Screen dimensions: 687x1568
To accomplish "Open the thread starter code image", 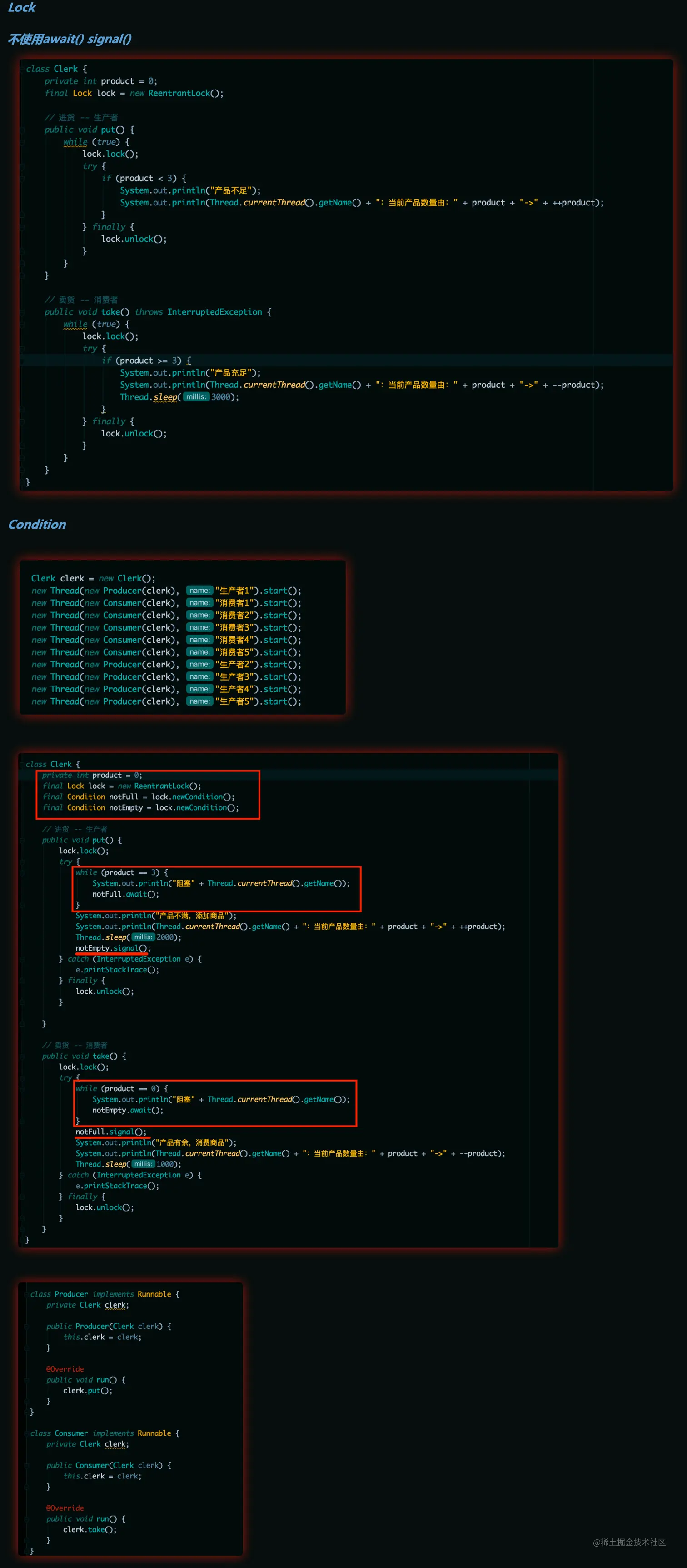I will pos(183,637).
